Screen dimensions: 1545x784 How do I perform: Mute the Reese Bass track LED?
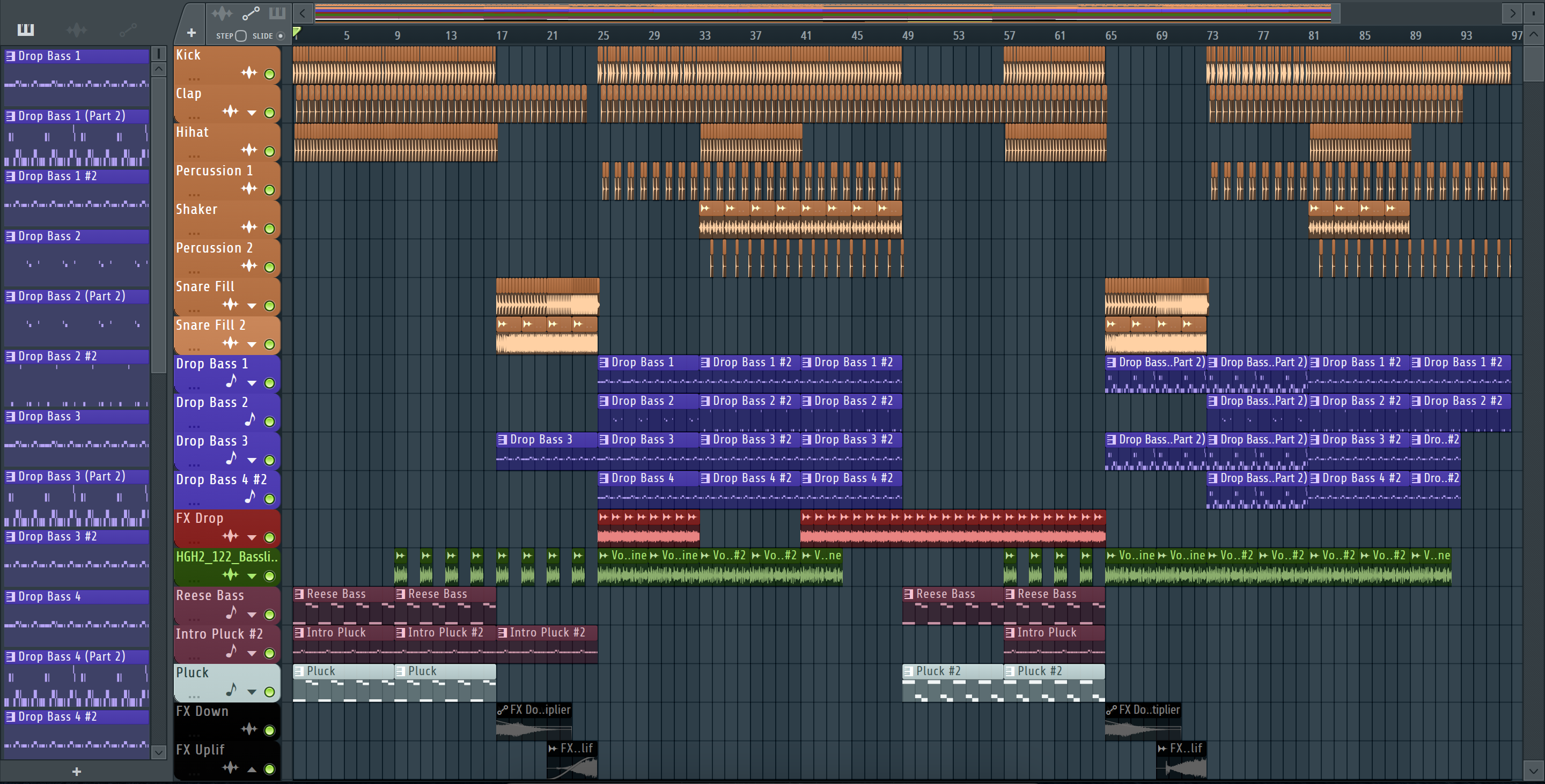pyautogui.click(x=270, y=615)
